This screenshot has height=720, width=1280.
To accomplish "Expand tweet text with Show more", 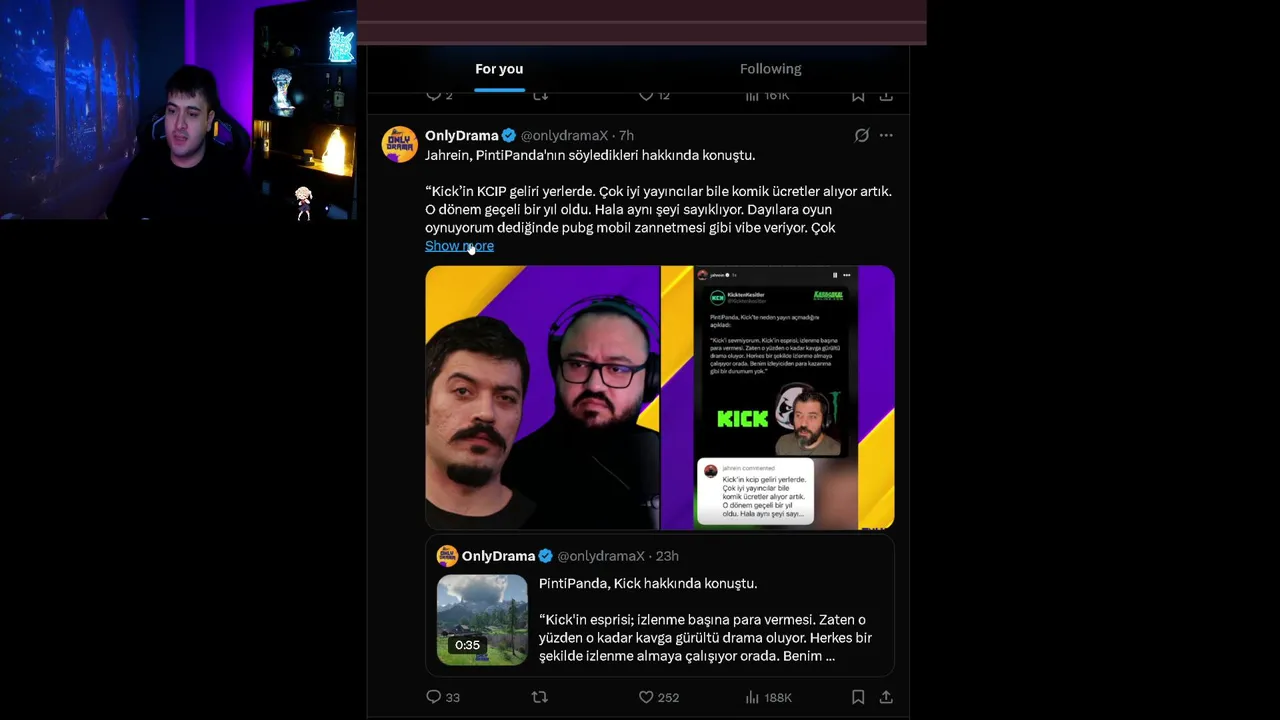I will pos(459,246).
